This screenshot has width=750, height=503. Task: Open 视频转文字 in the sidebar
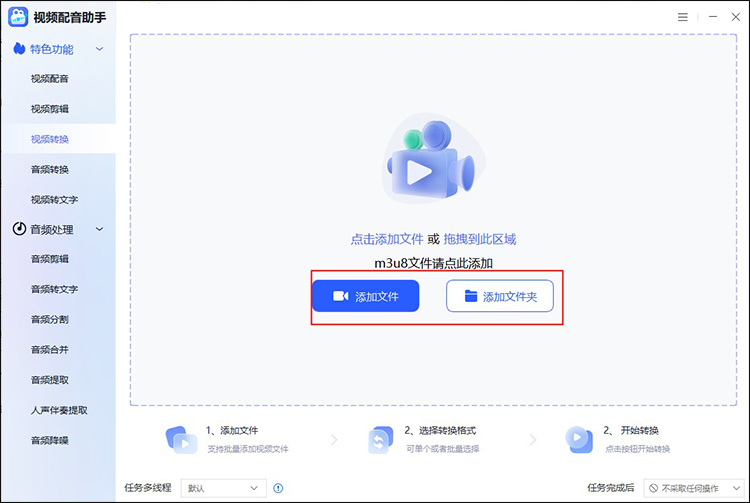[x=54, y=199]
